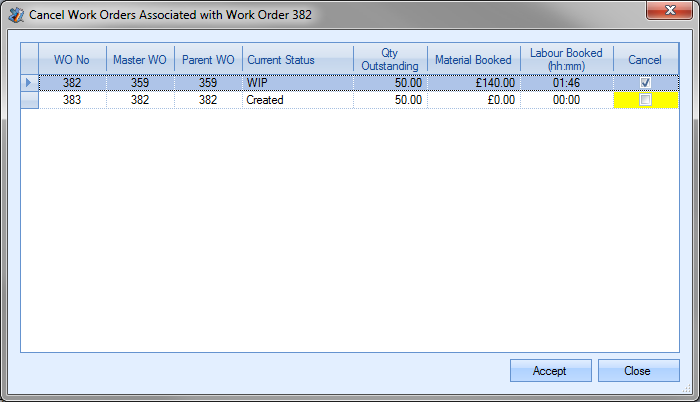This screenshot has width=700, height=402.
Task: Click Labour Booked (hh:mm) column header
Action: click(567, 59)
